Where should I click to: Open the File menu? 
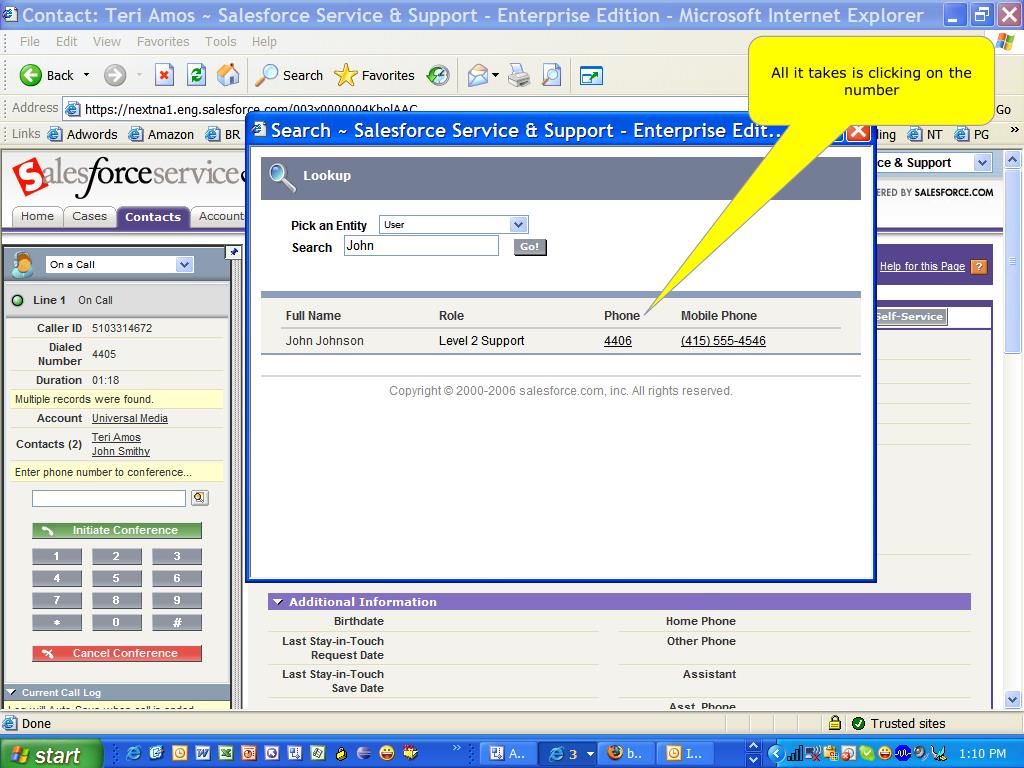coord(29,41)
